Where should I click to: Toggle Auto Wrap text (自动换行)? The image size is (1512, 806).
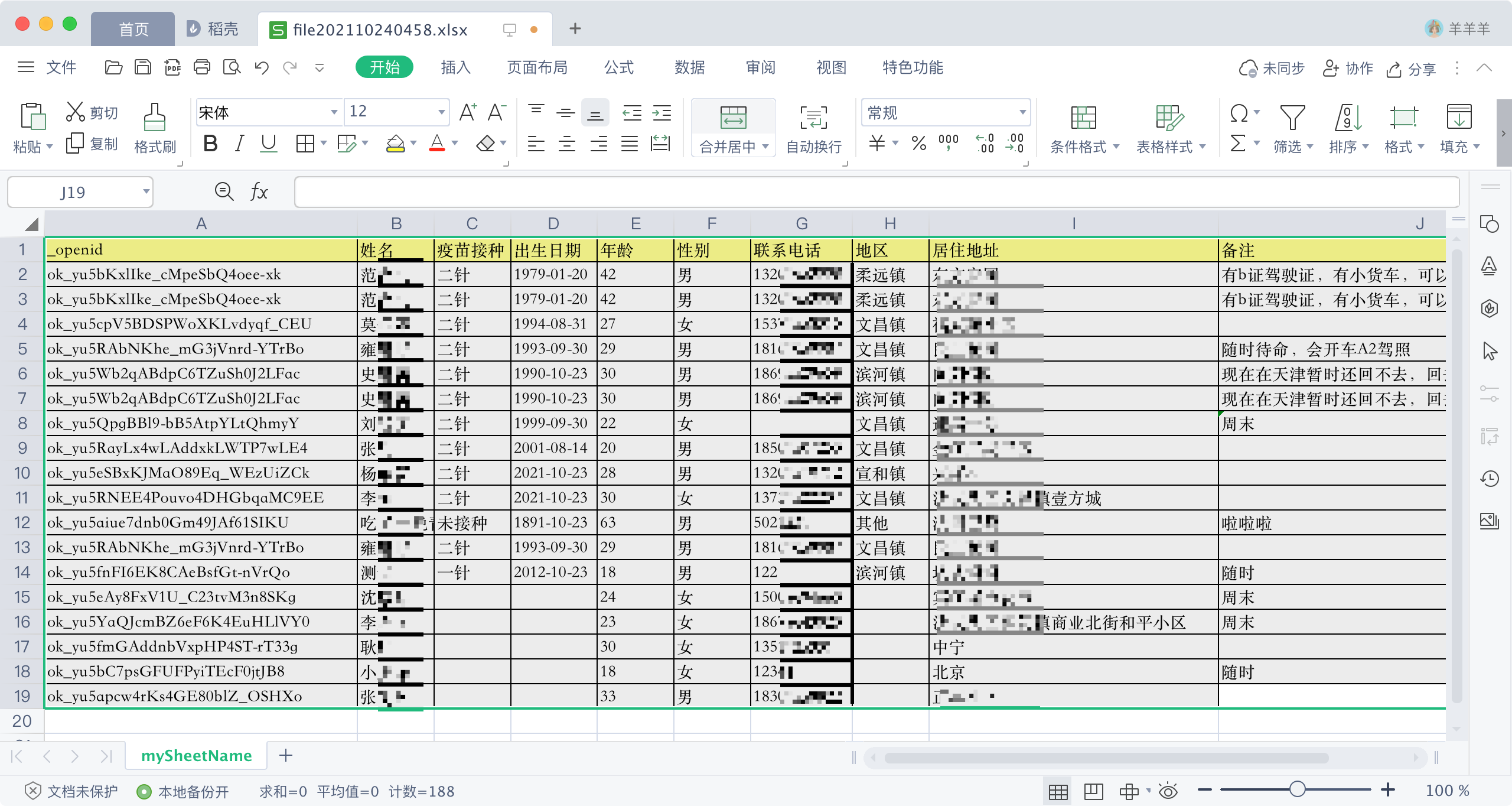[813, 117]
